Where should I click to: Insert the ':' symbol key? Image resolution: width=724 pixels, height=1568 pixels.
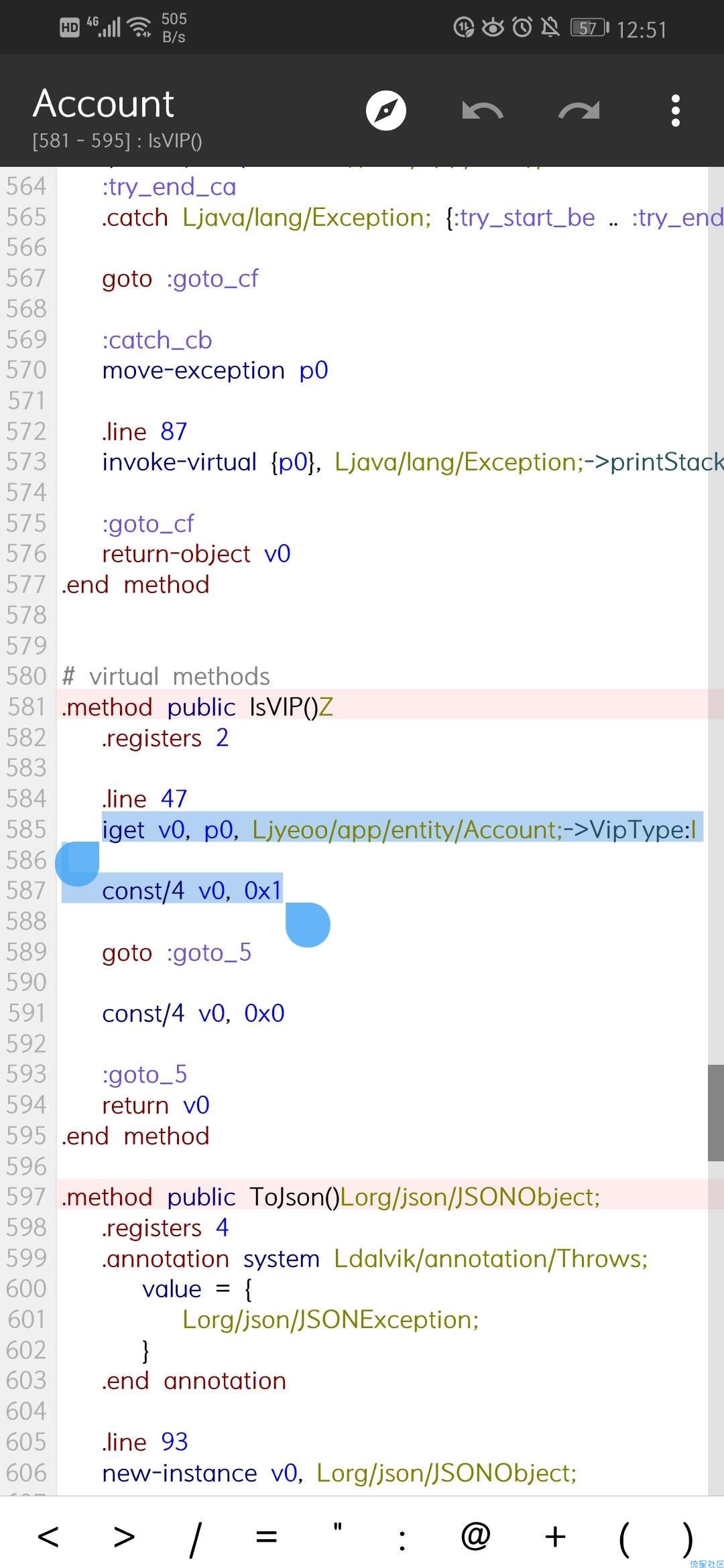(402, 1540)
